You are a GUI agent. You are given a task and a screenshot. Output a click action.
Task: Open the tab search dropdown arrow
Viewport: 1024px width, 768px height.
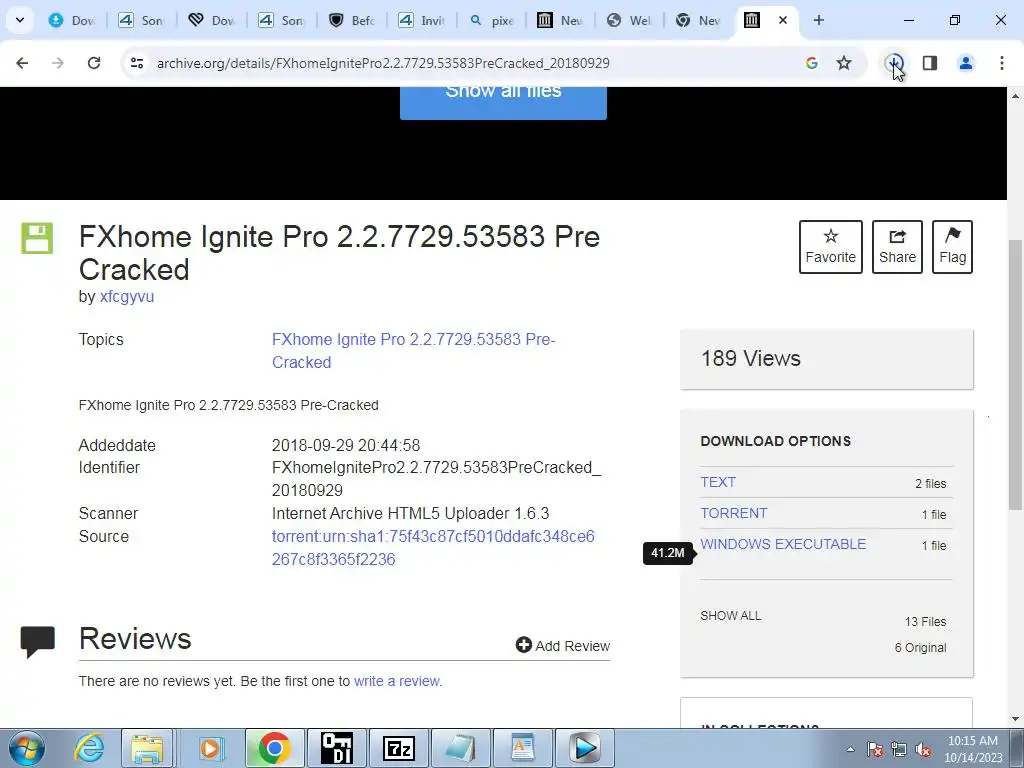pos(20,20)
